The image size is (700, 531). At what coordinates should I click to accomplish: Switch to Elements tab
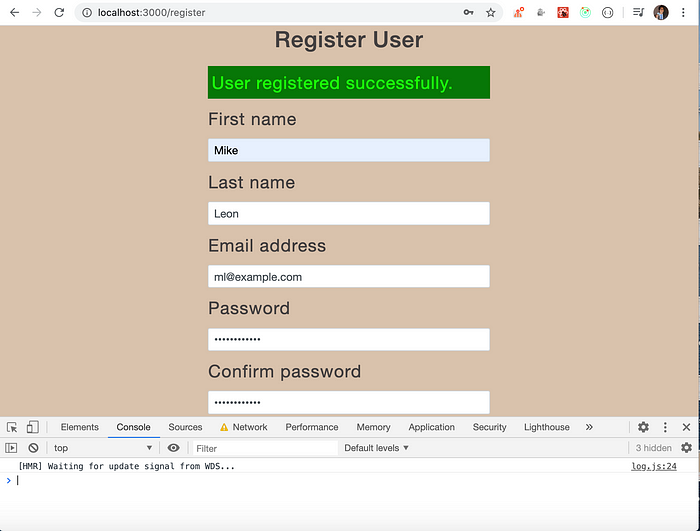pos(79,427)
